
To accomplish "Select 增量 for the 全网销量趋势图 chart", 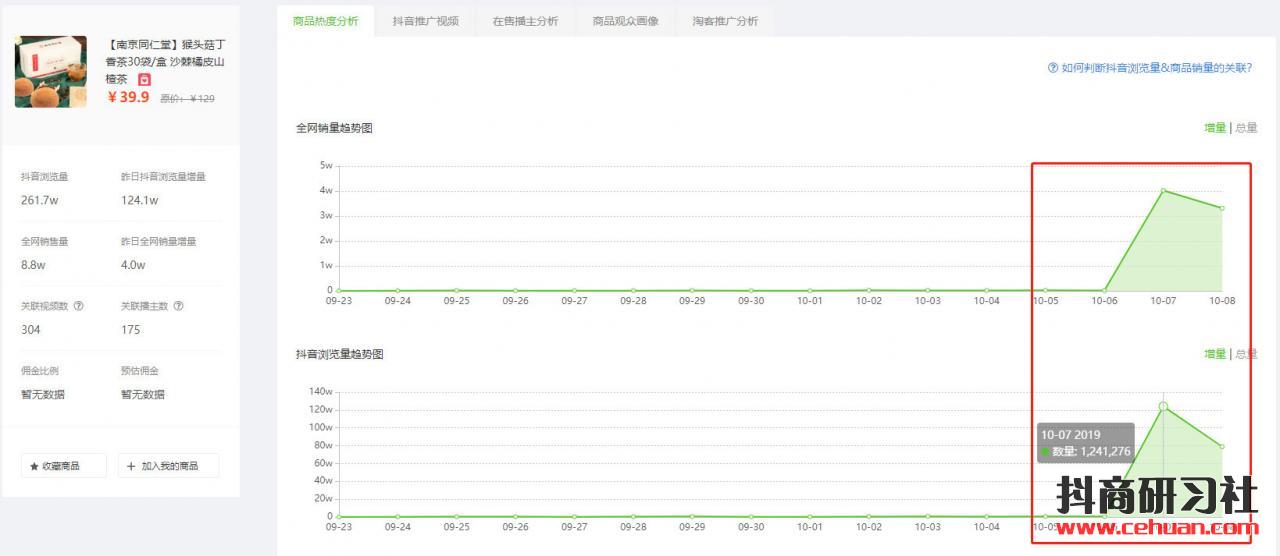I will point(1214,128).
